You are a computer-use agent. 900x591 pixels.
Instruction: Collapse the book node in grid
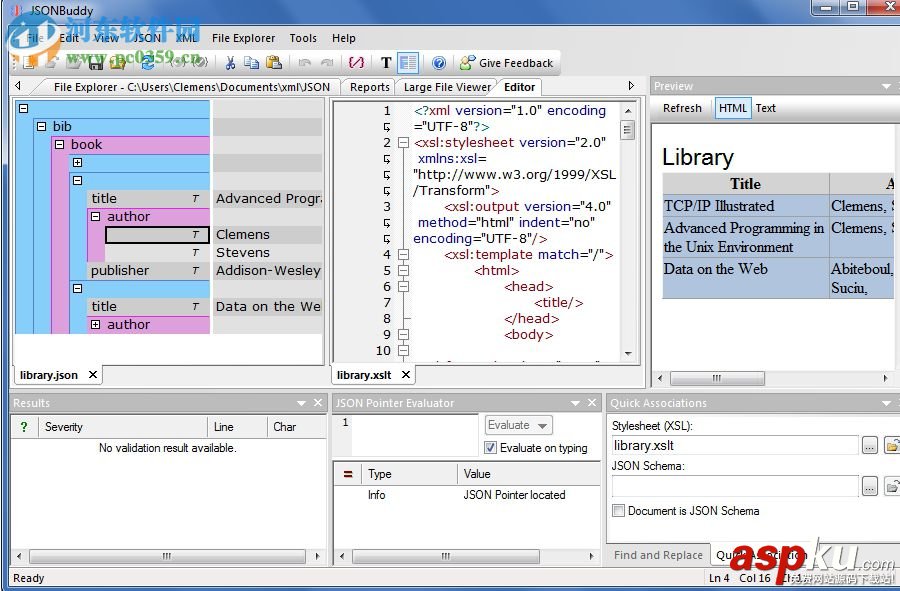pyautogui.click(x=59, y=145)
